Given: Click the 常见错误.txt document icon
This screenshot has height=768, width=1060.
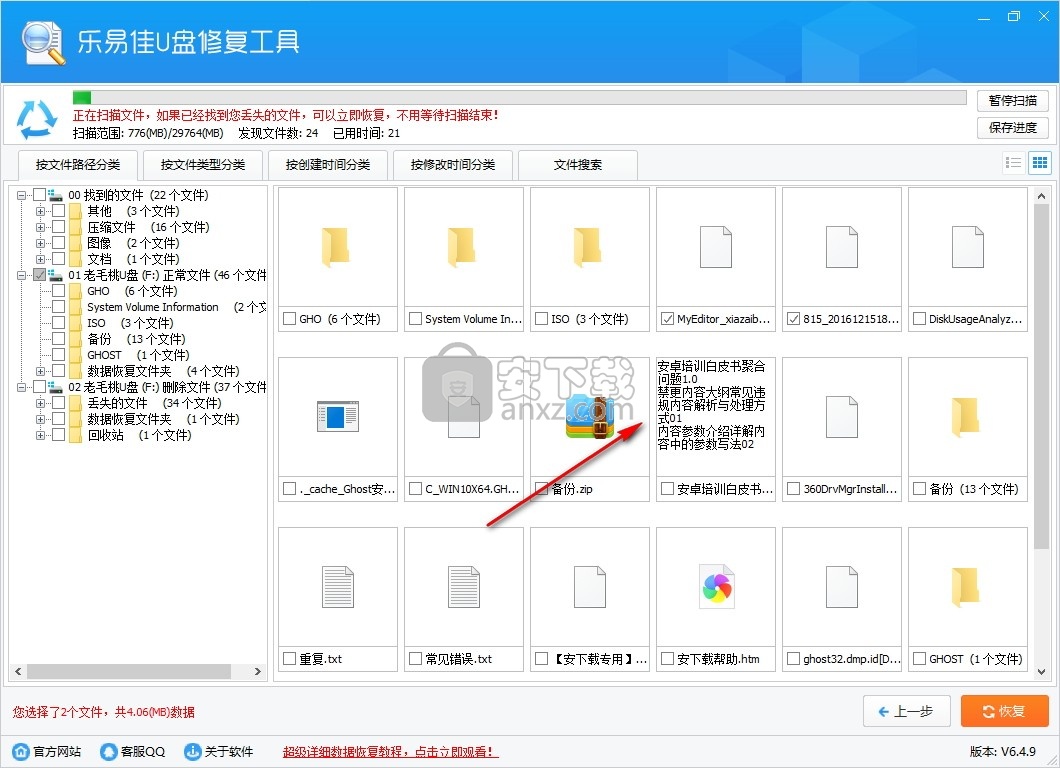Looking at the screenshot, I should 464,587.
